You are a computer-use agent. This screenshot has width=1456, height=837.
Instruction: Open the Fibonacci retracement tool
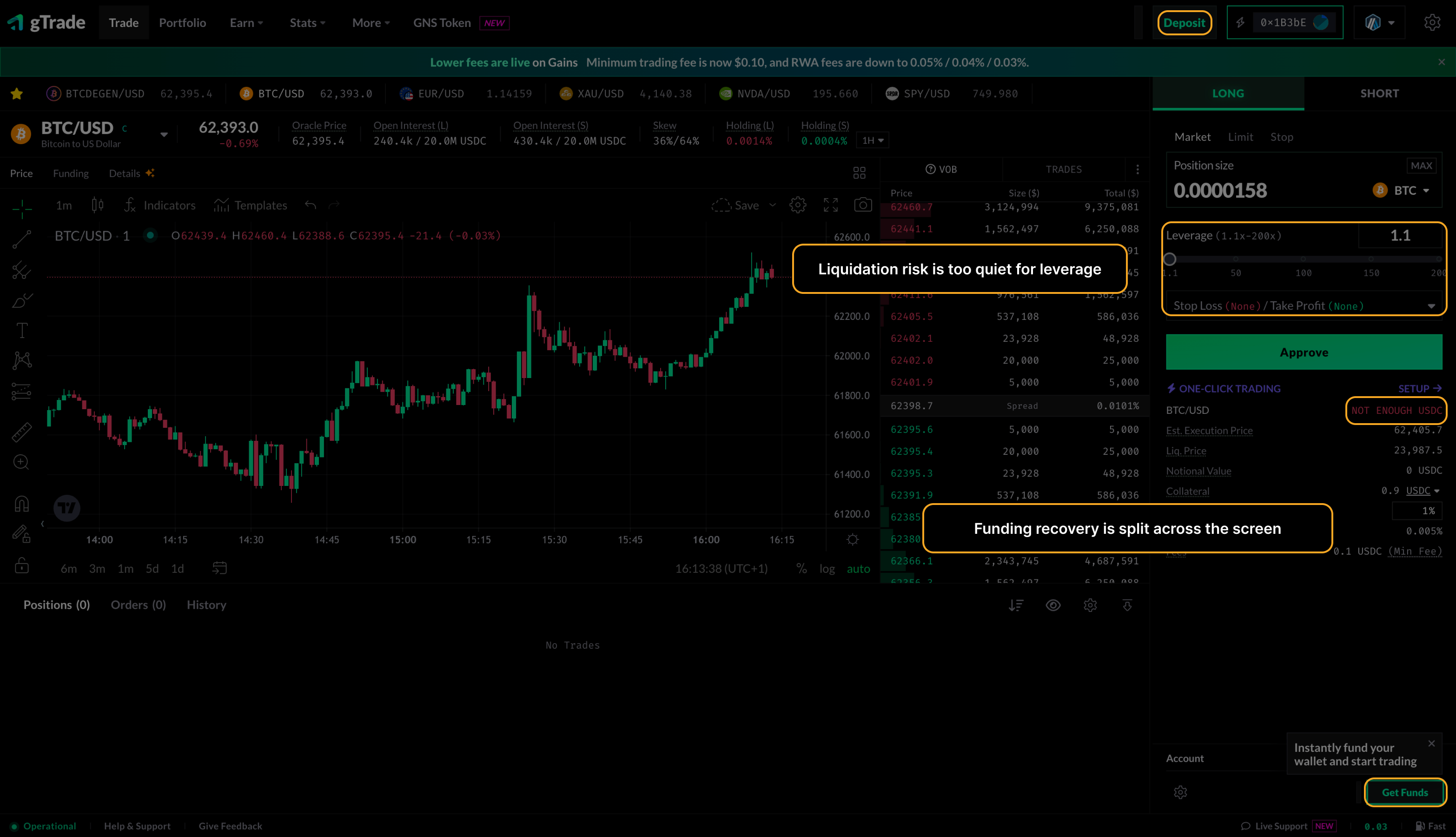click(x=22, y=270)
